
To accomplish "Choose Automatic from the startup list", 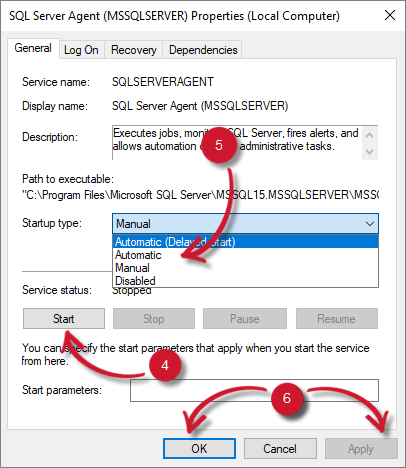I will tap(245, 255).
